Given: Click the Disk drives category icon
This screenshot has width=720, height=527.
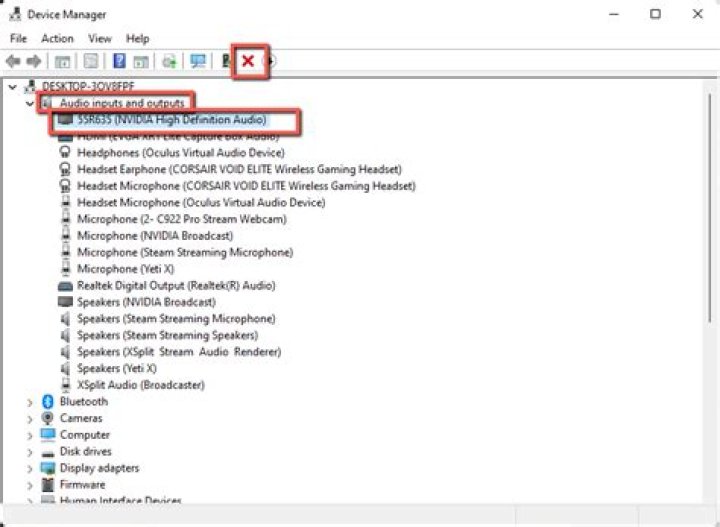Looking at the screenshot, I should [48, 453].
